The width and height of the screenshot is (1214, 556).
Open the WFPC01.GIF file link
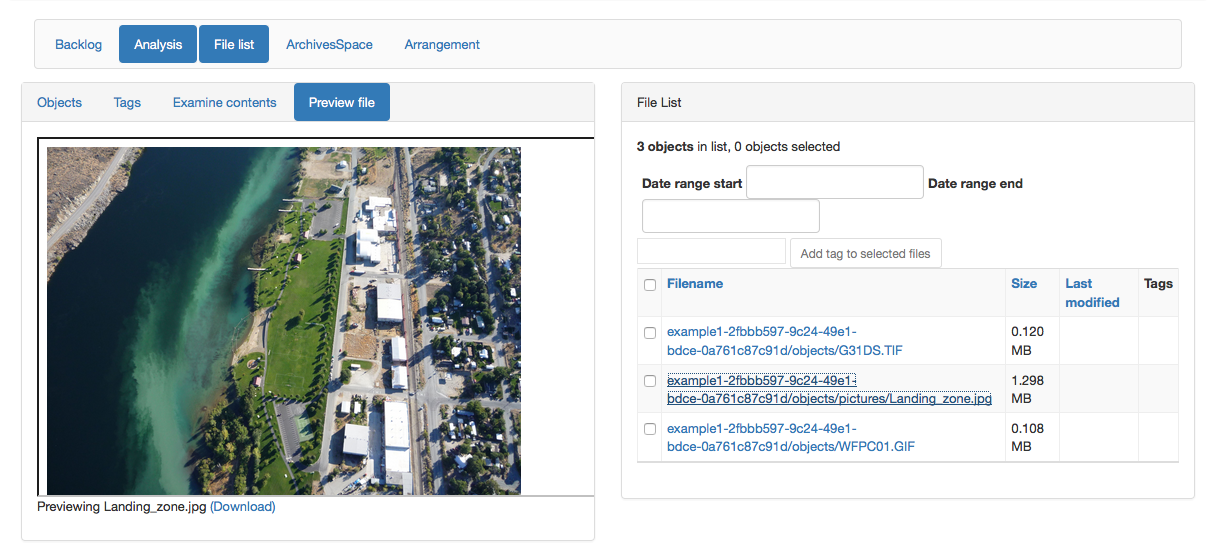tap(790, 438)
